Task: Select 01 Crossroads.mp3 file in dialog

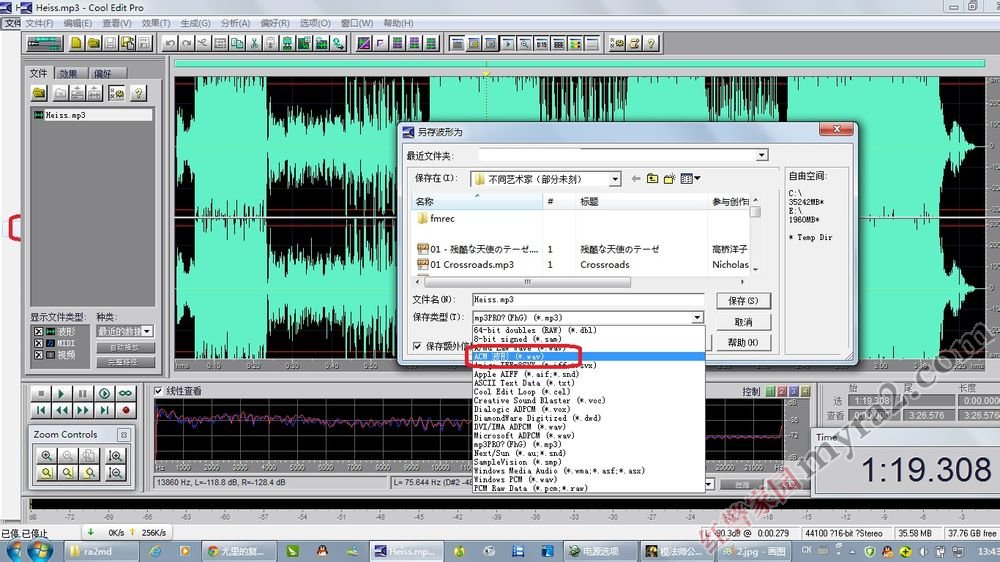Action: click(x=466, y=265)
